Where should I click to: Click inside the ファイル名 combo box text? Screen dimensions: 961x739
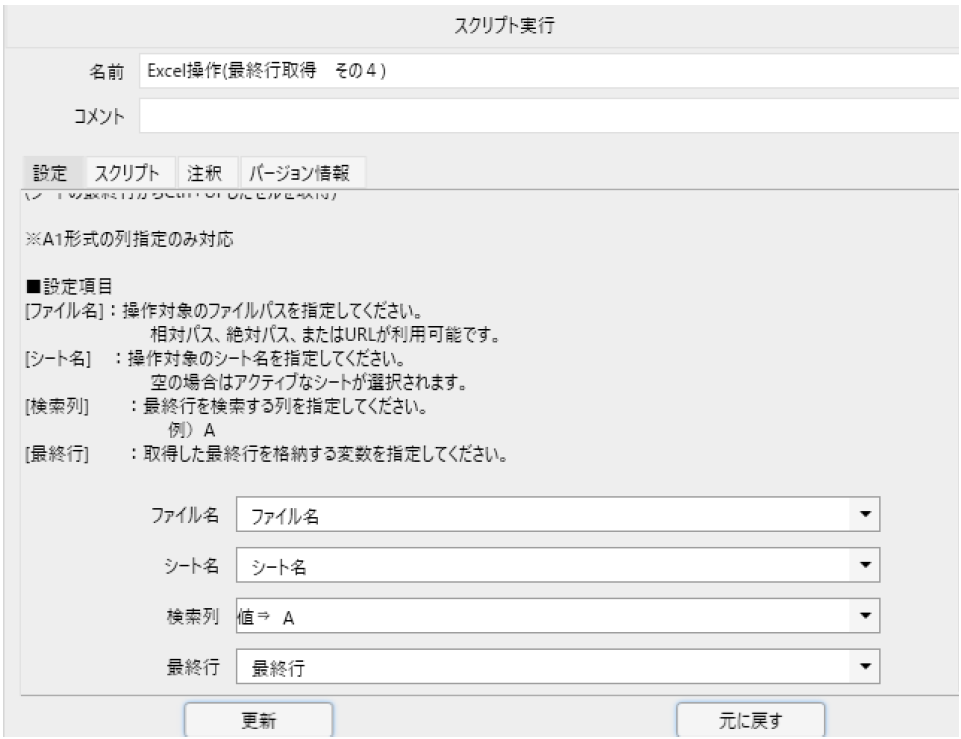point(540,516)
